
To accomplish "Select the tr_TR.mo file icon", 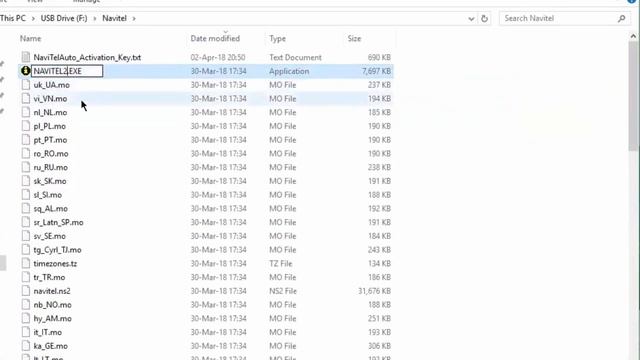I will pyautogui.click(x=26, y=277).
